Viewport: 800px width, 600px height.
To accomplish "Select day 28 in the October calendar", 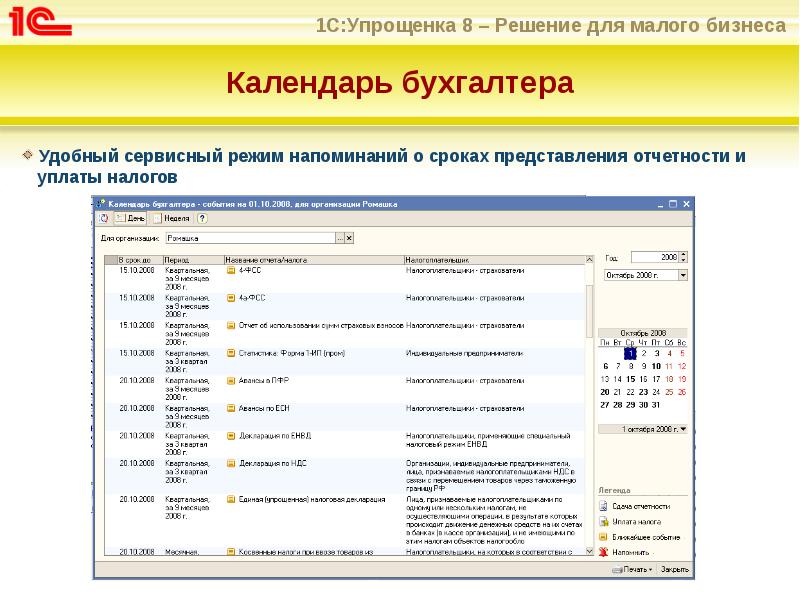I will (x=618, y=405).
